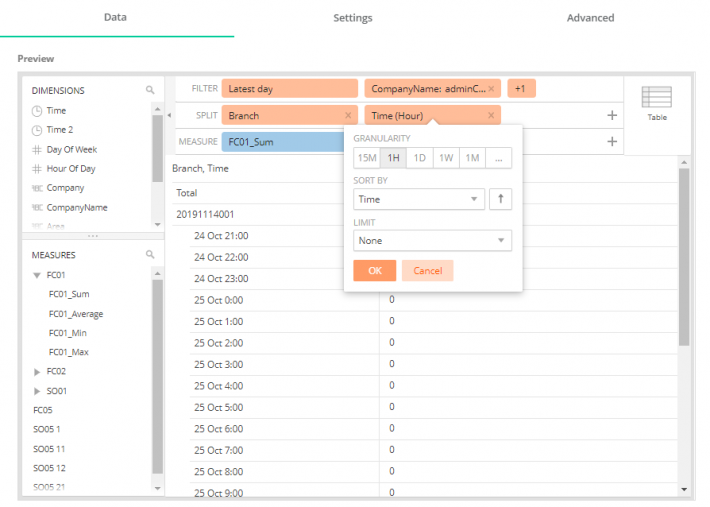Switch to the Advanced tab
The image size is (710, 507).
(590, 18)
